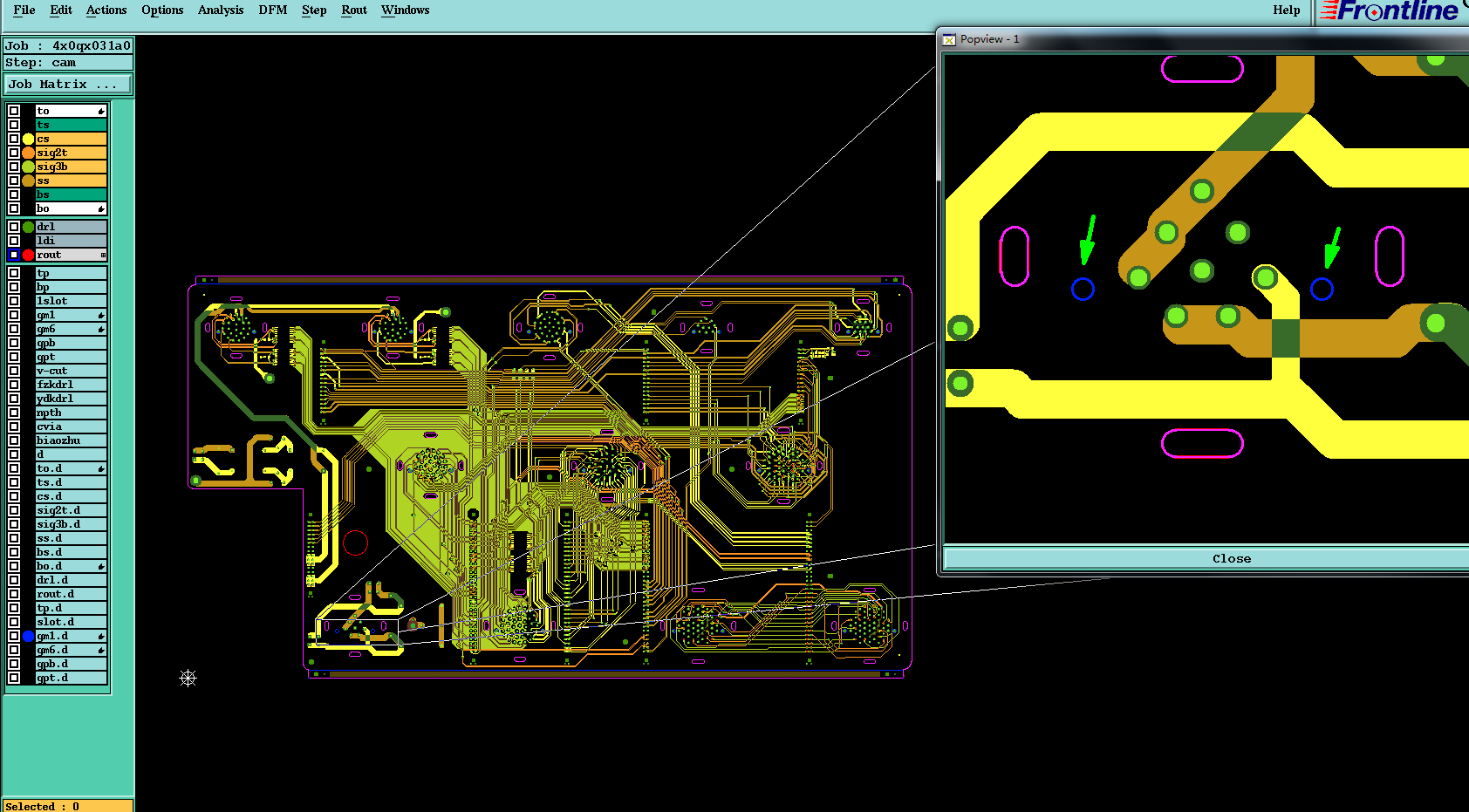Click the edit marker icon on gm6 layer
Image resolution: width=1469 pixels, height=812 pixels.
tap(101, 330)
